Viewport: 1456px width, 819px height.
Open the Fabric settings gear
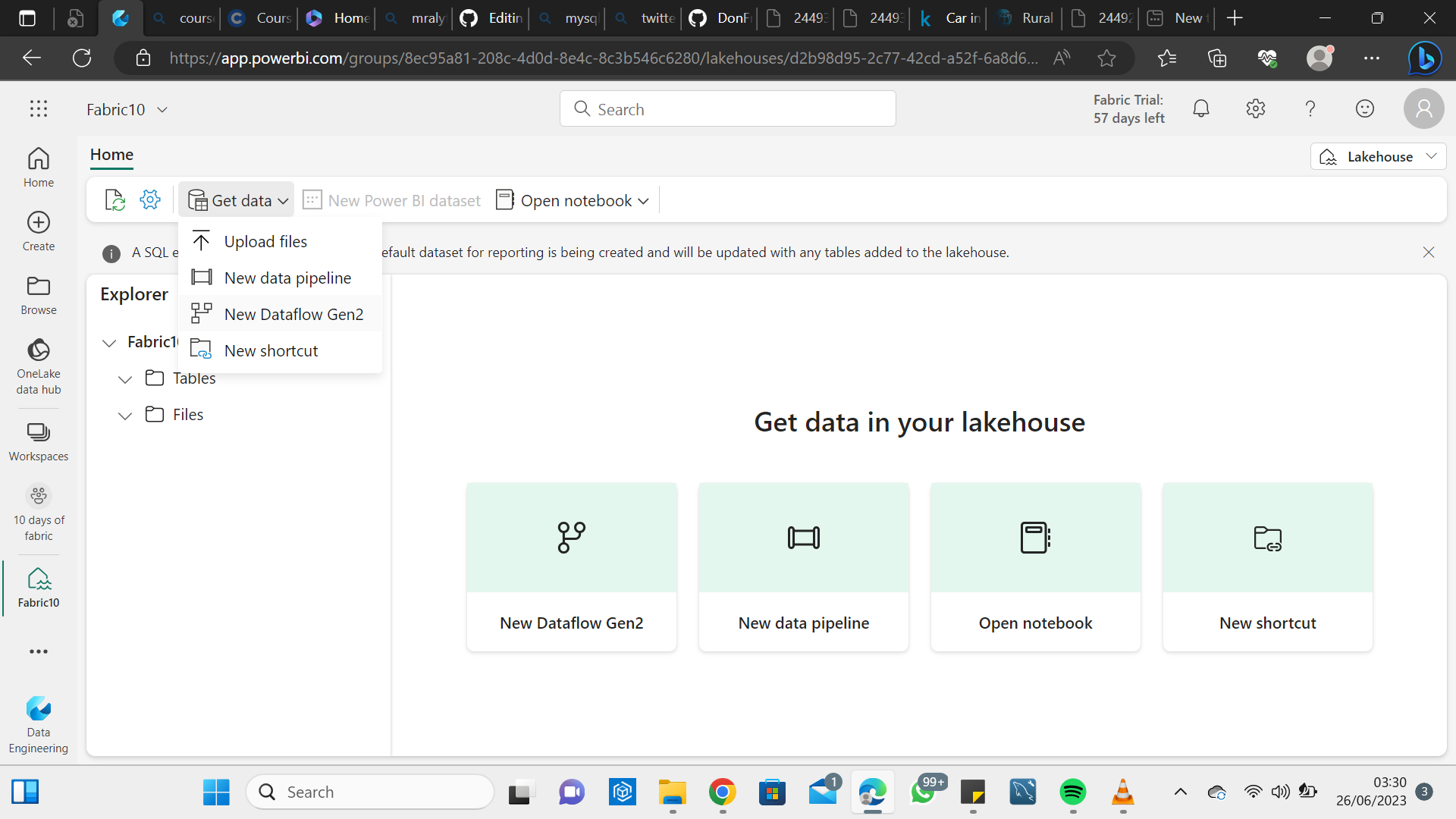(1256, 108)
